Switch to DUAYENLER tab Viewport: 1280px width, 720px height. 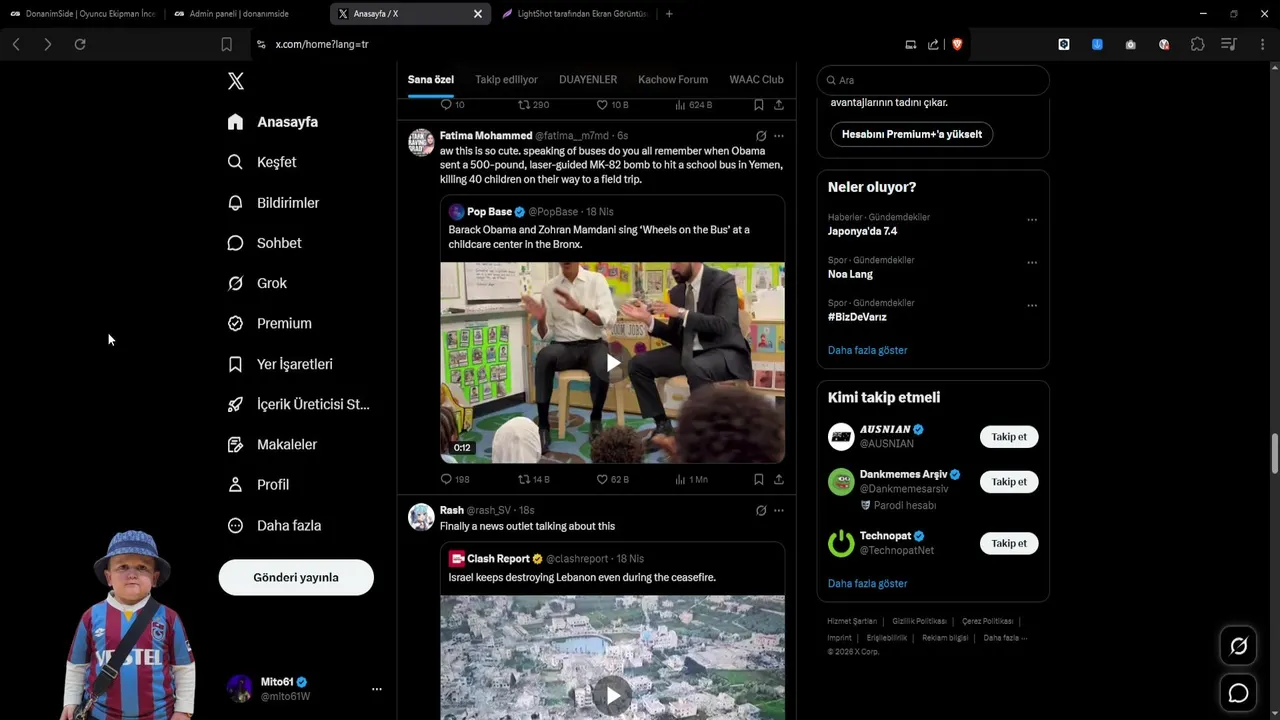point(588,80)
